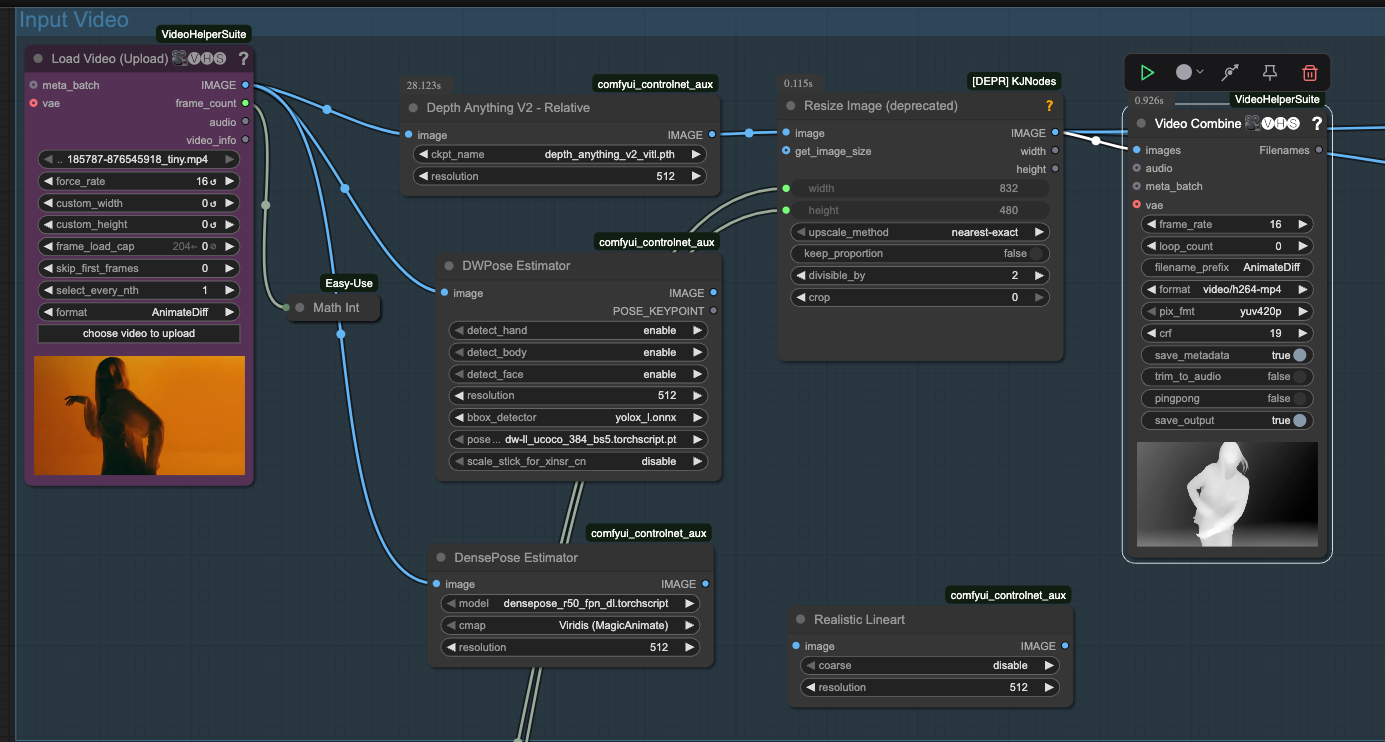The image size is (1385, 742).
Task: Collapse the DWPose Estimator node via its dot
Action: [x=448, y=266]
